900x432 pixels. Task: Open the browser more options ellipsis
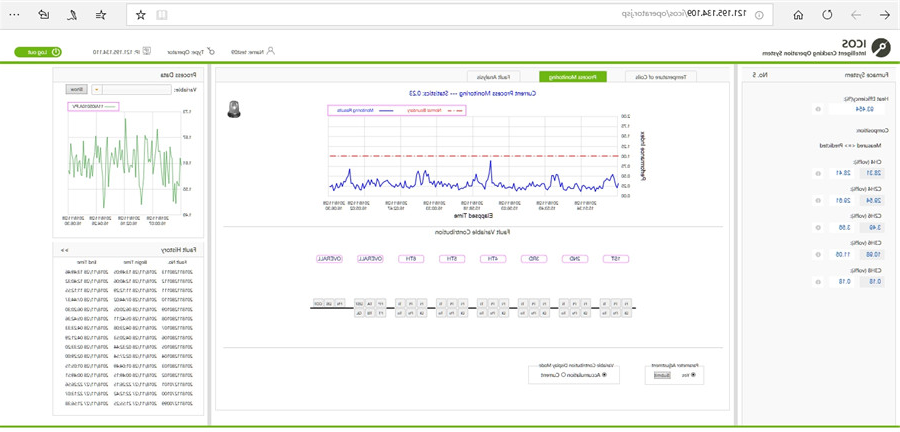tap(15, 15)
